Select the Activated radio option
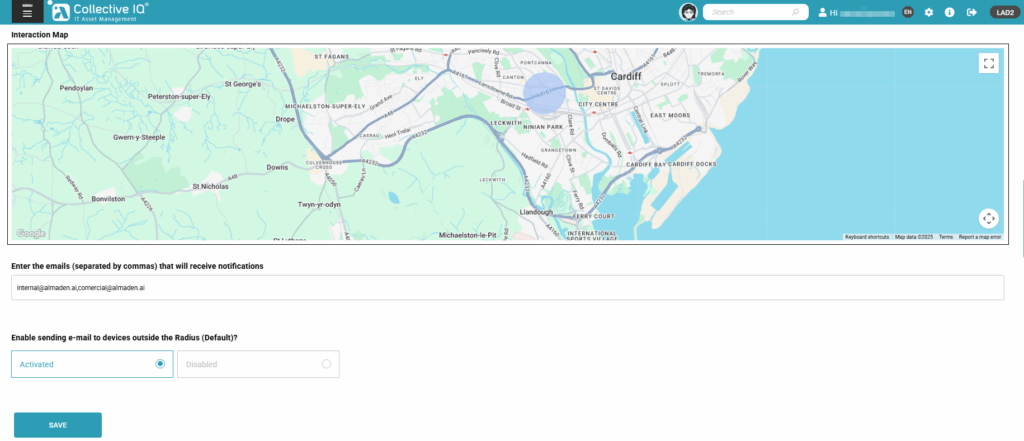The image size is (1024, 441). pos(160,364)
